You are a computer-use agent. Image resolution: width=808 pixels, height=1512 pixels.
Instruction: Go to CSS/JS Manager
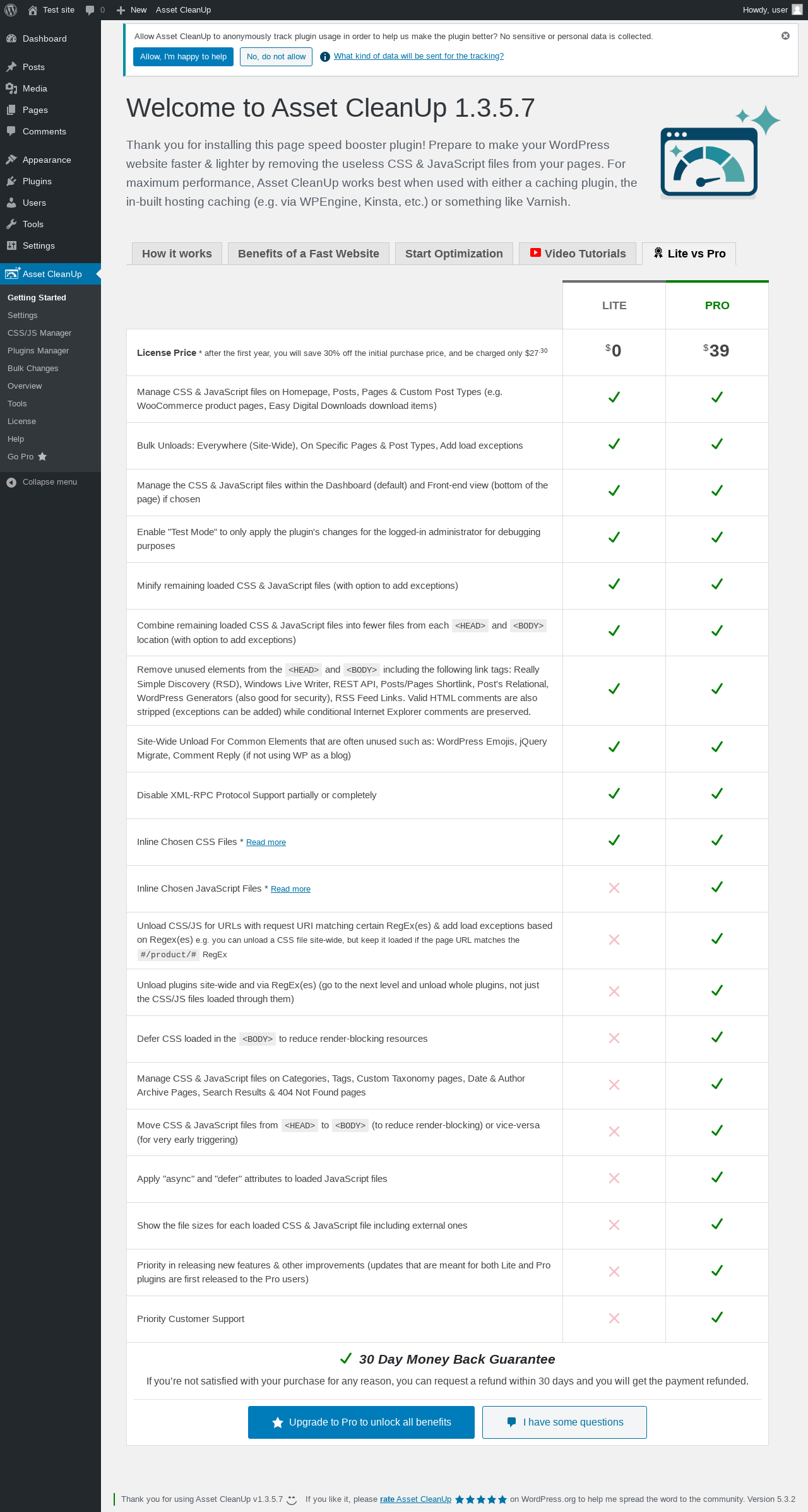click(x=40, y=333)
